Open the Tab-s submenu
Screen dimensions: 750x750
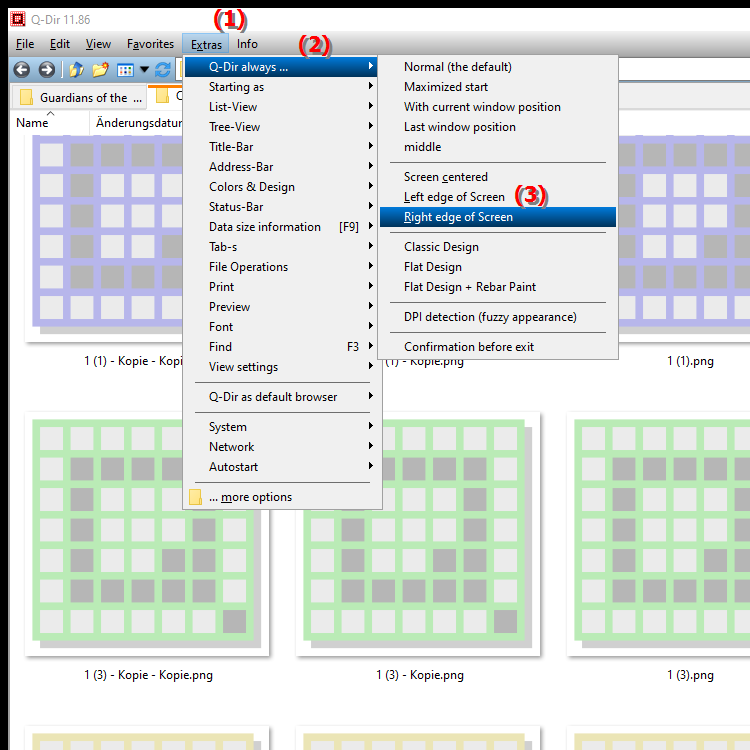[281, 247]
